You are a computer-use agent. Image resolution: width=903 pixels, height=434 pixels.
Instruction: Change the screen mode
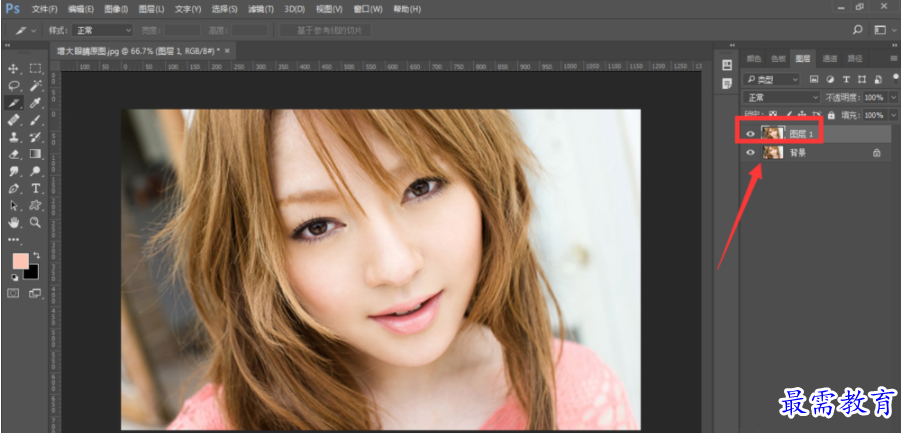(35, 293)
